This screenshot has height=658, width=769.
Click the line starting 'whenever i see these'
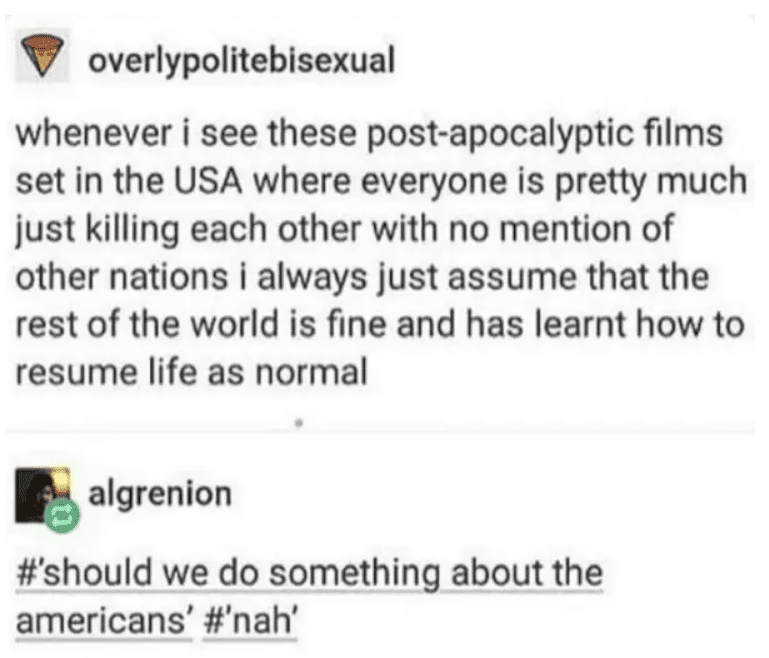[x=369, y=134]
